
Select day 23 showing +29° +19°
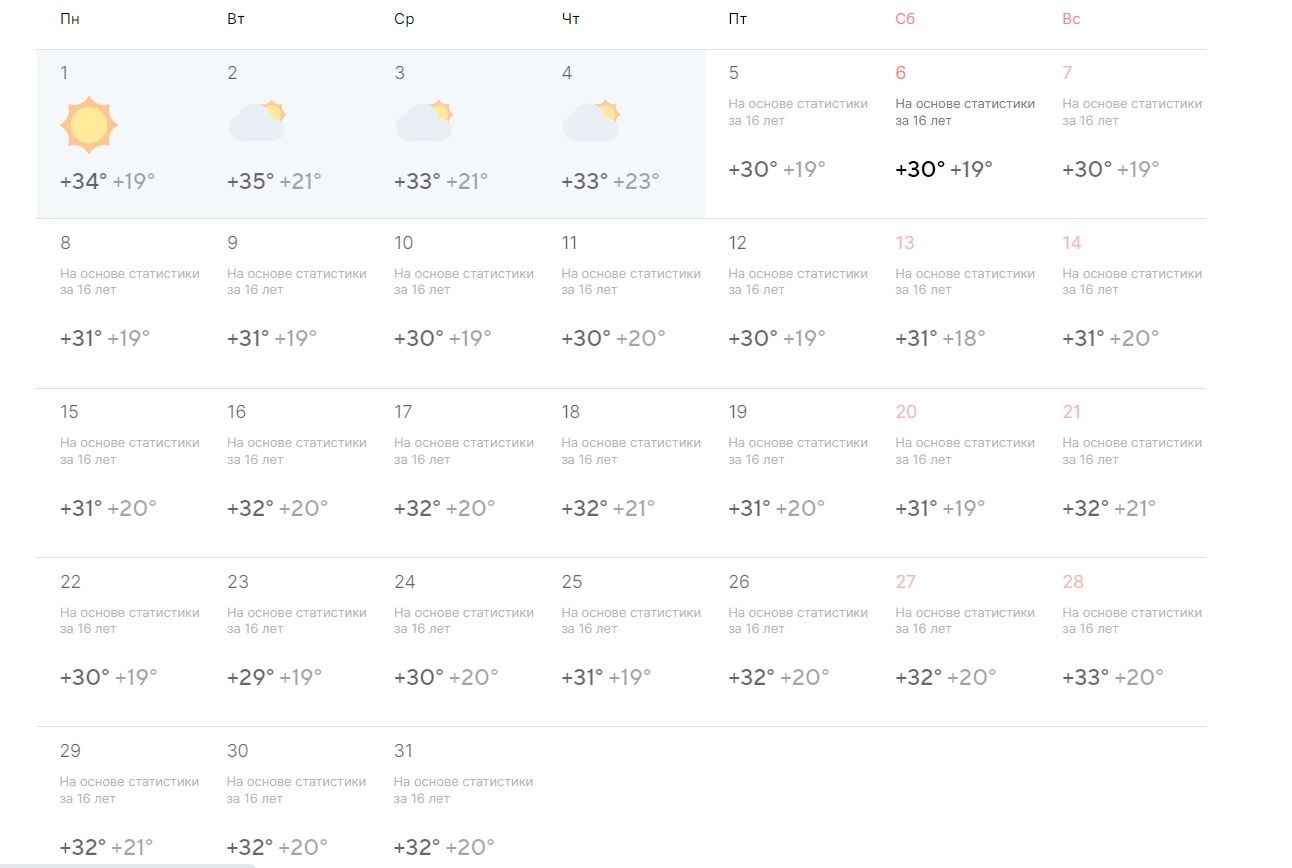(287, 642)
